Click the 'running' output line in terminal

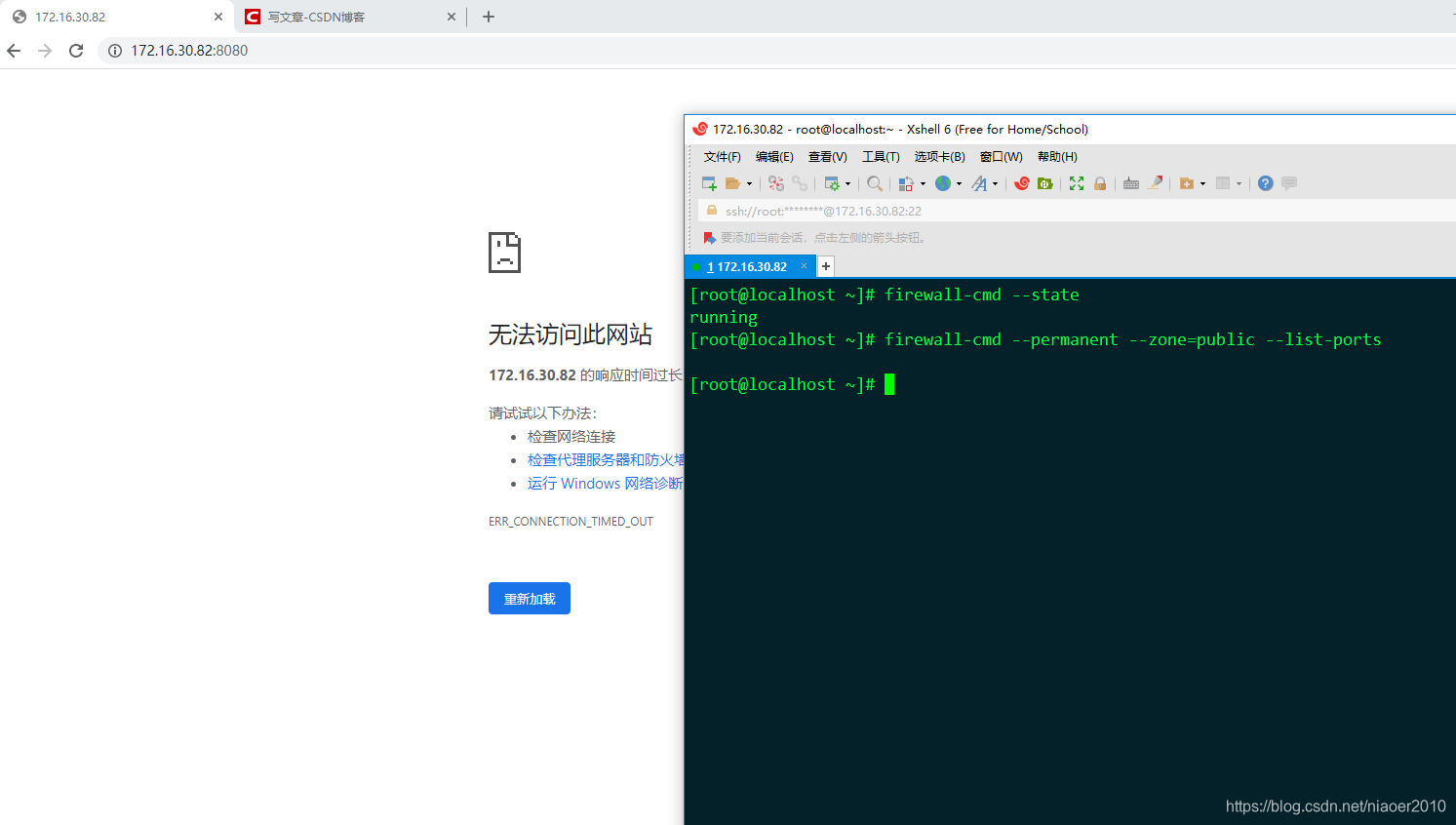[x=724, y=317]
